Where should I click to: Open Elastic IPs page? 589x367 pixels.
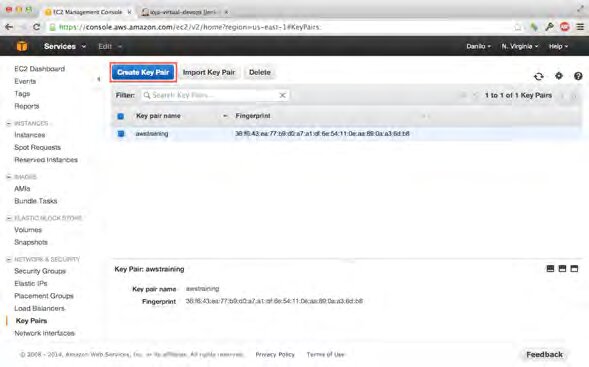pyautogui.click(x=31, y=283)
